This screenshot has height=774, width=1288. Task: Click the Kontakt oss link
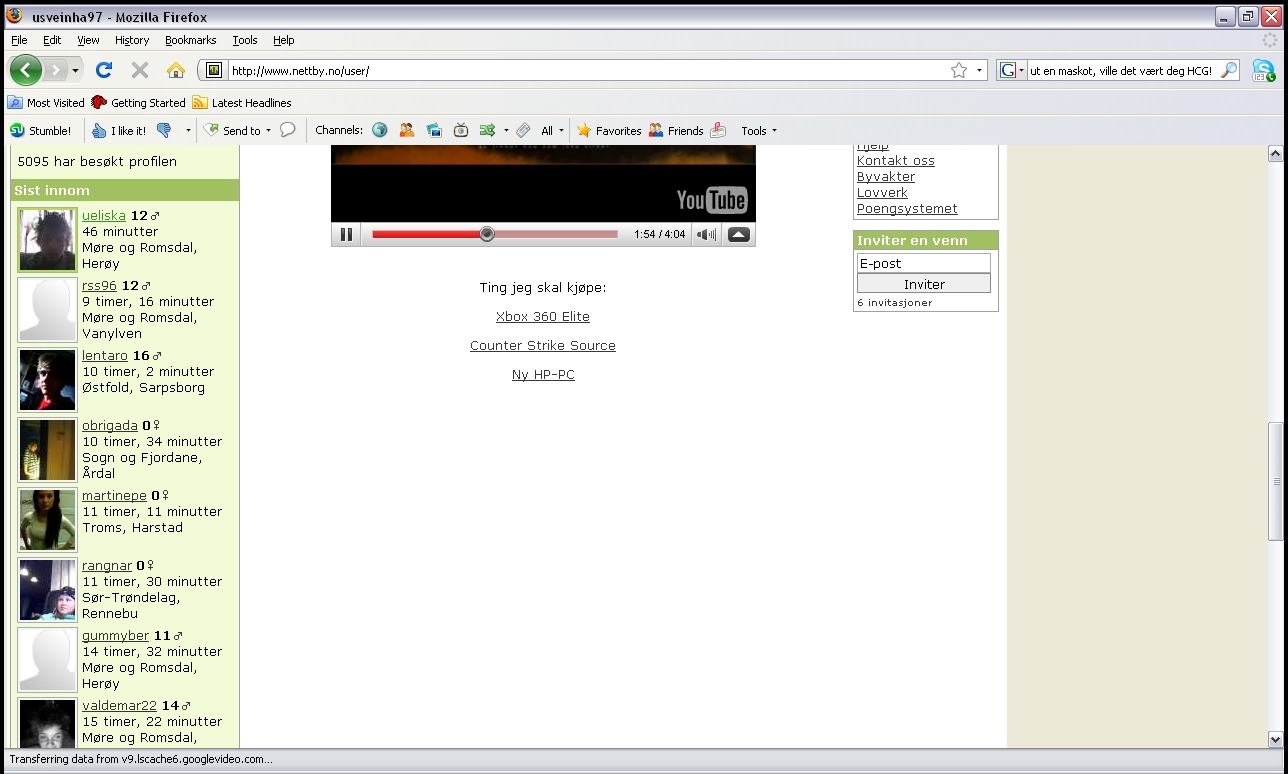coord(896,160)
